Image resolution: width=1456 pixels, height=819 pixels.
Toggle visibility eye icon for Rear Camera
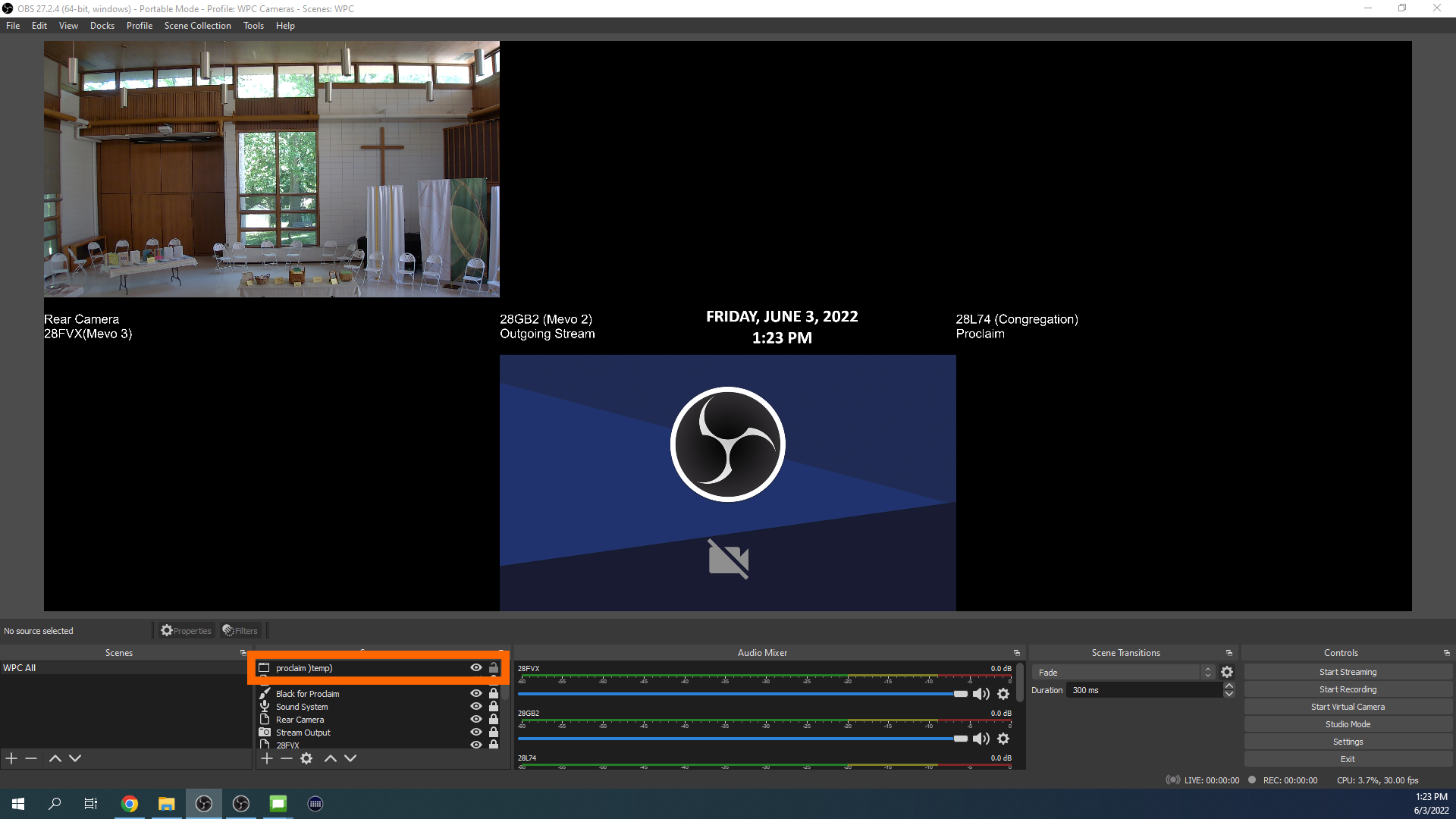tap(475, 719)
